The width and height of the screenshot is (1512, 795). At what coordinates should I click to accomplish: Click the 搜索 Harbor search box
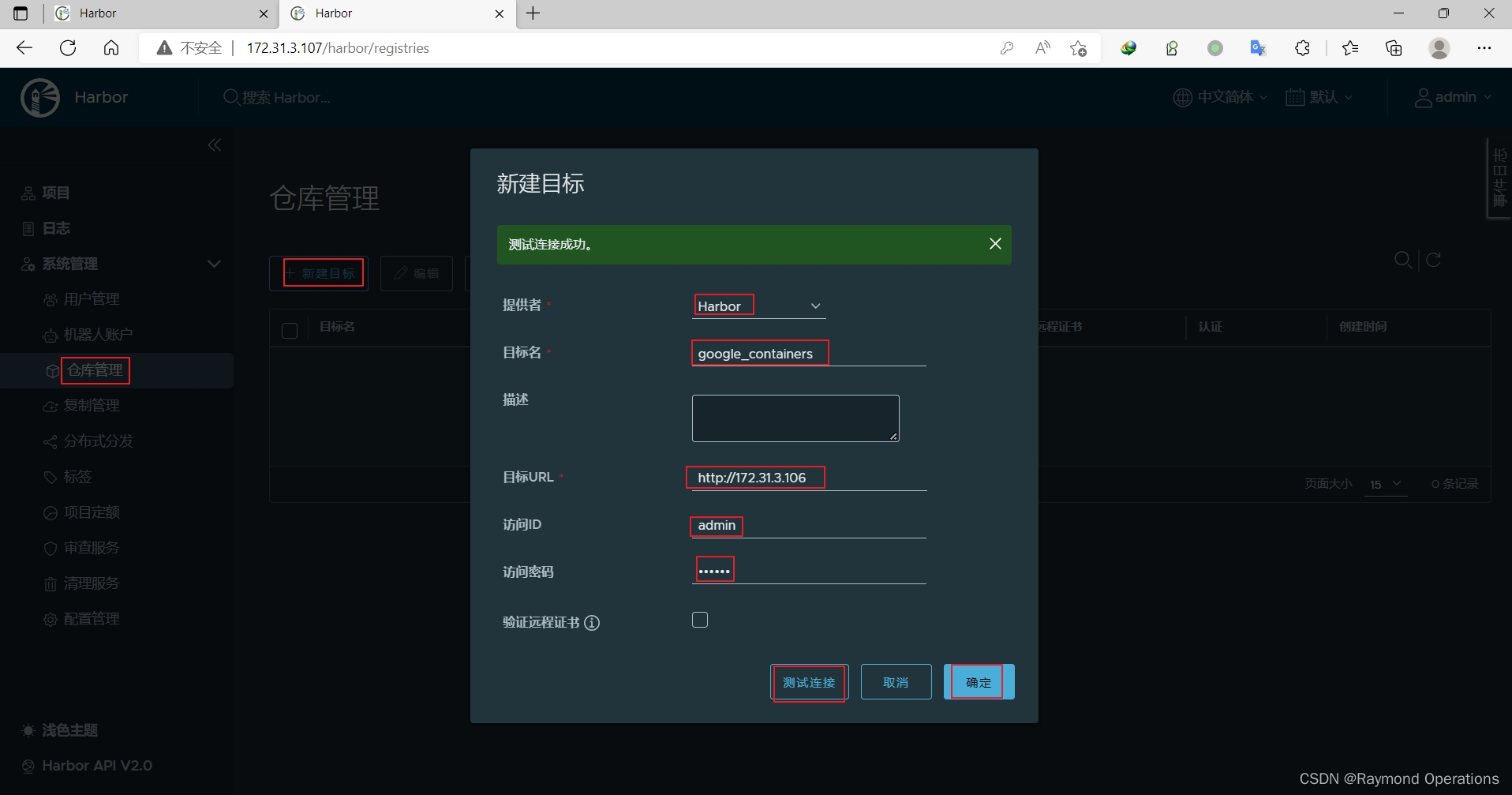278,97
